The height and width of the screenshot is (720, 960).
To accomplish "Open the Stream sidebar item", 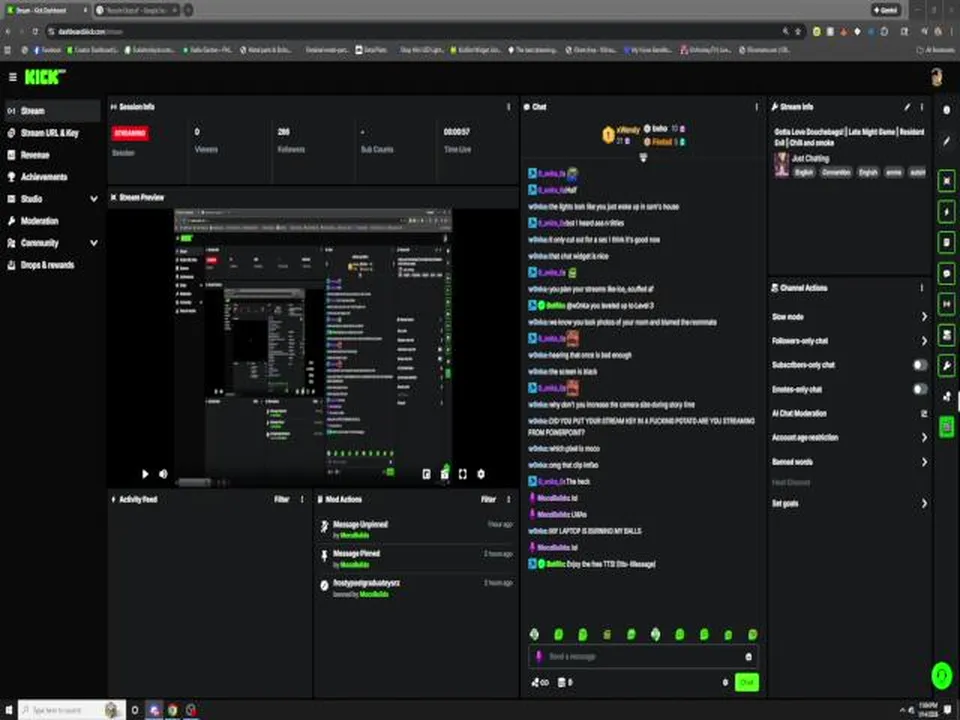I will pos(51,111).
